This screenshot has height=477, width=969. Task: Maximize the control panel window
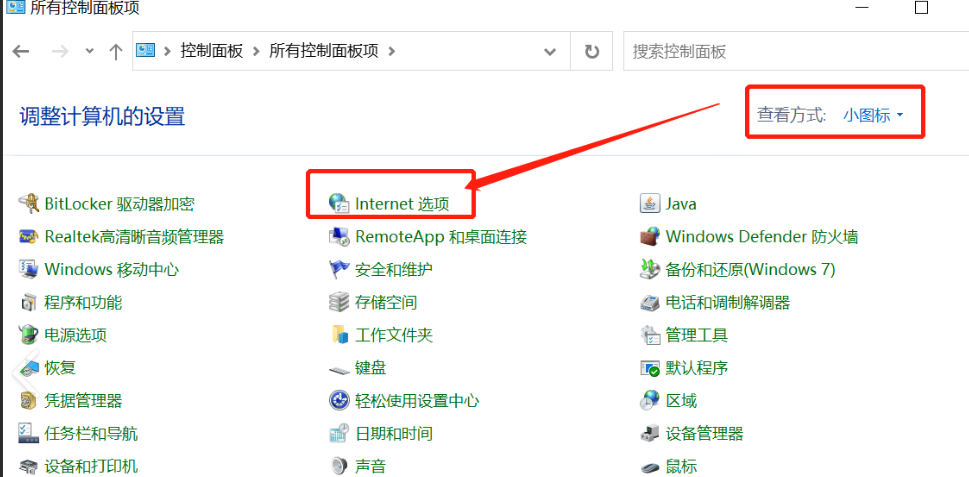(921, 7)
